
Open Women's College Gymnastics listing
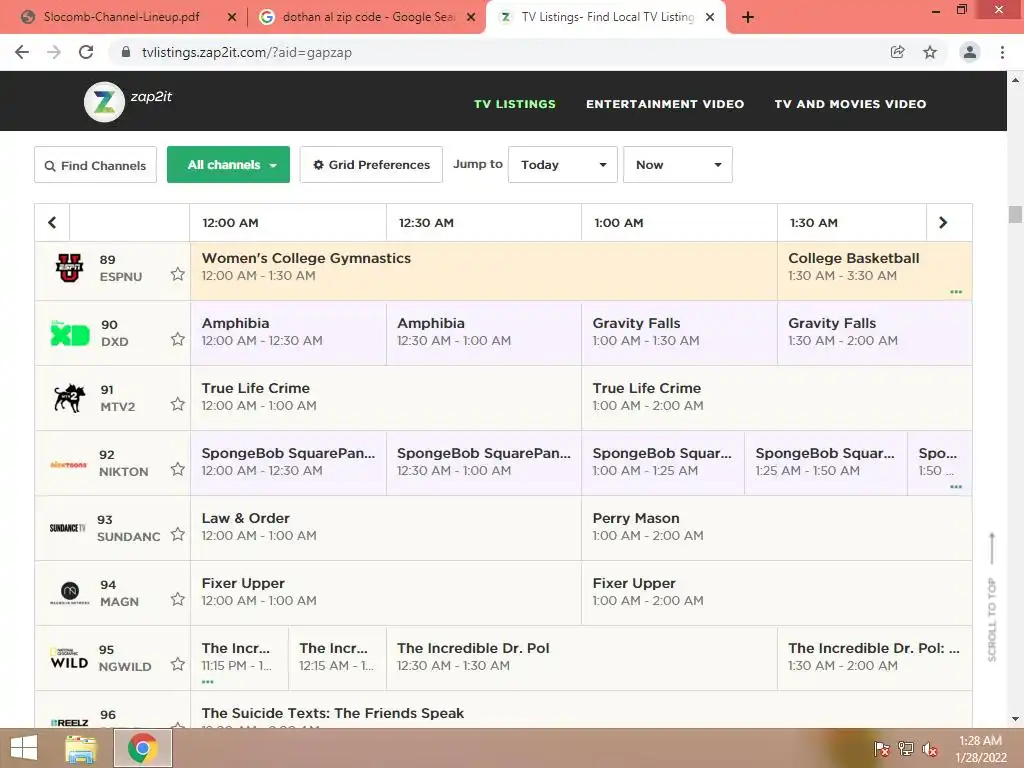(x=484, y=271)
